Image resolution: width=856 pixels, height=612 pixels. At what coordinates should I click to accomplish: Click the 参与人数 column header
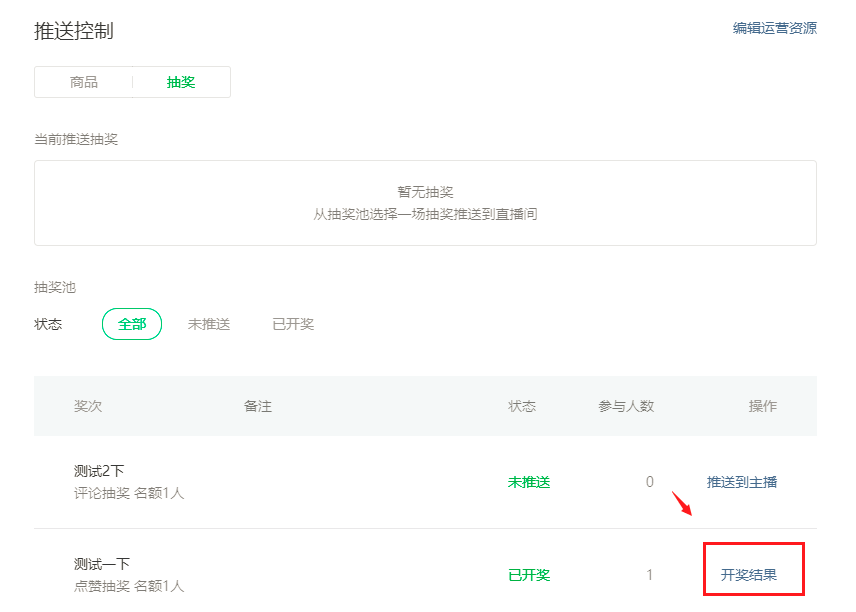[626, 406]
